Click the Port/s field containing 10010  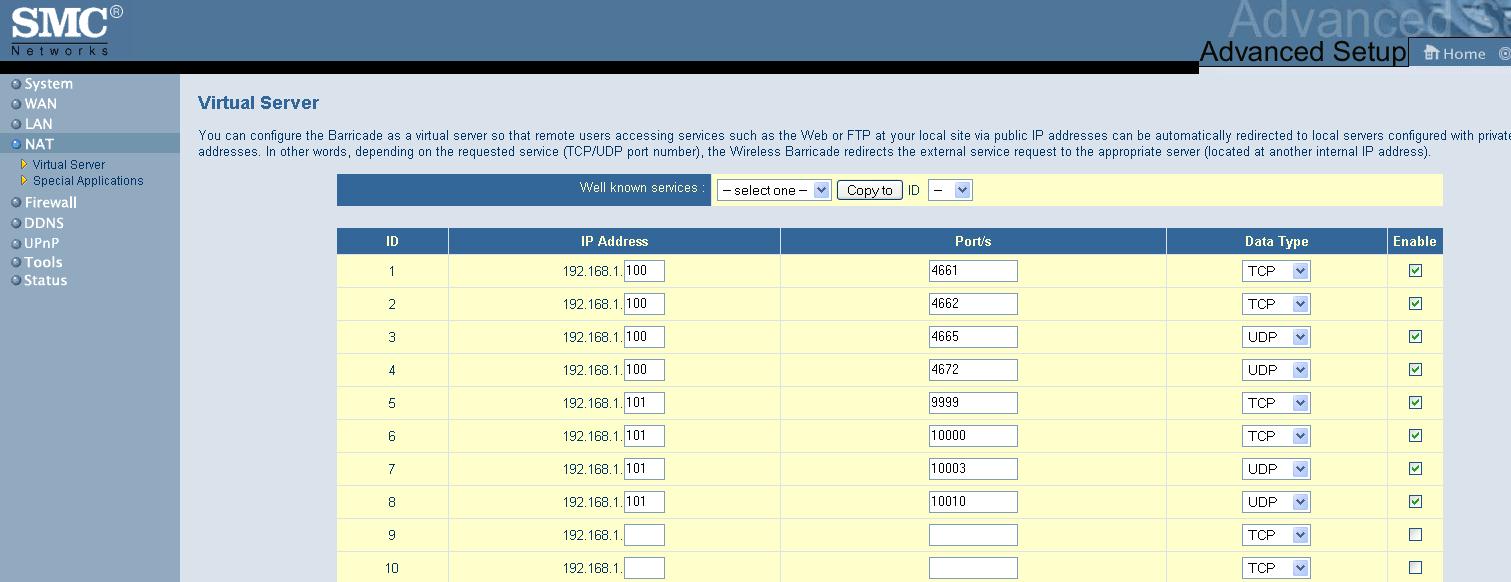click(972, 502)
